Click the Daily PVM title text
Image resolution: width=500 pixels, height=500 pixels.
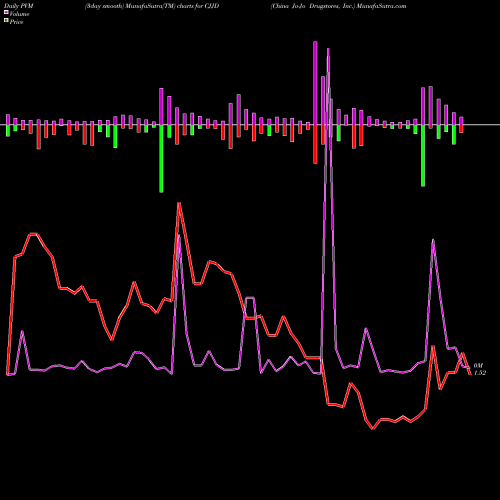click(x=19, y=6)
